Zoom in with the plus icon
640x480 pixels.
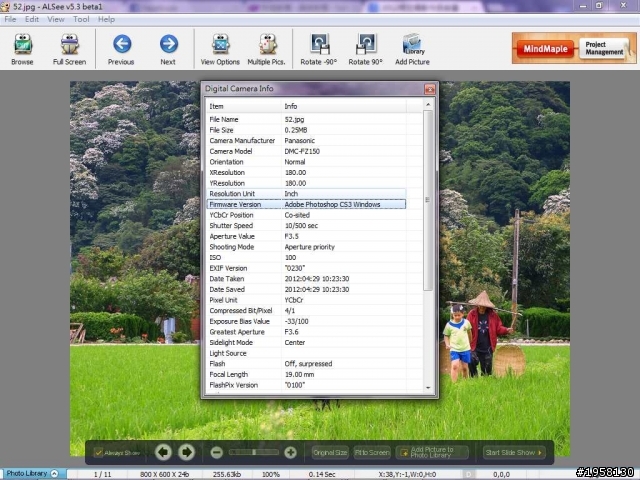(290, 452)
